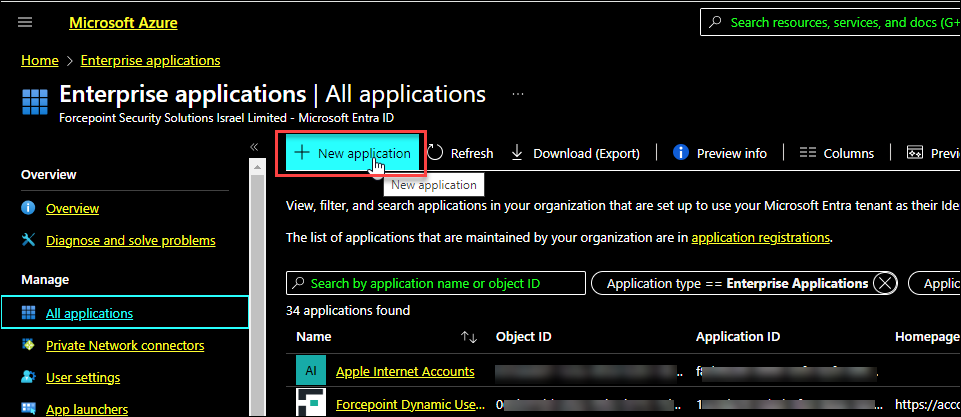Open the ellipsis more options menu
This screenshot has height=417, width=961.
pos(518,93)
